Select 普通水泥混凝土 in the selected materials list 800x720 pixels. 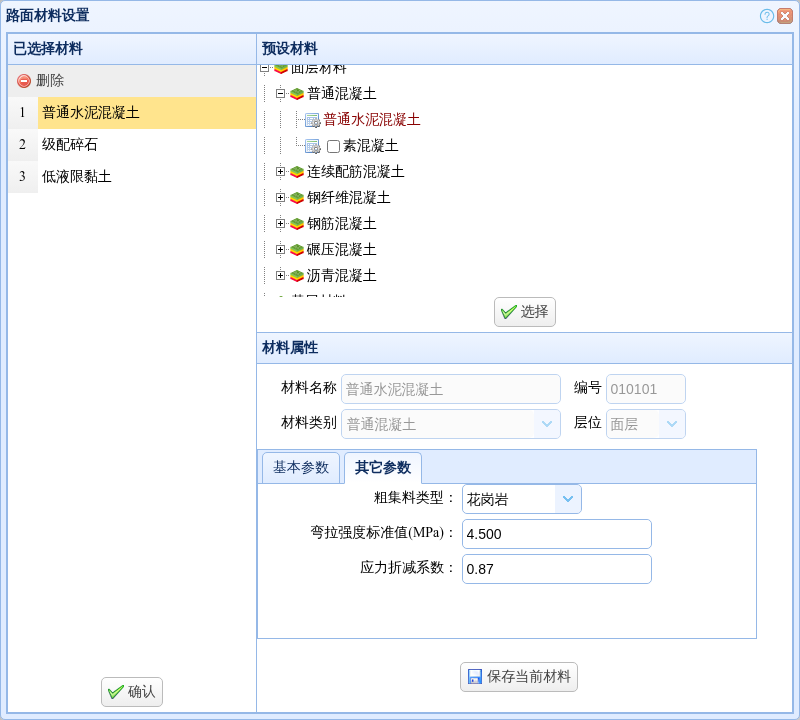pos(132,113)
